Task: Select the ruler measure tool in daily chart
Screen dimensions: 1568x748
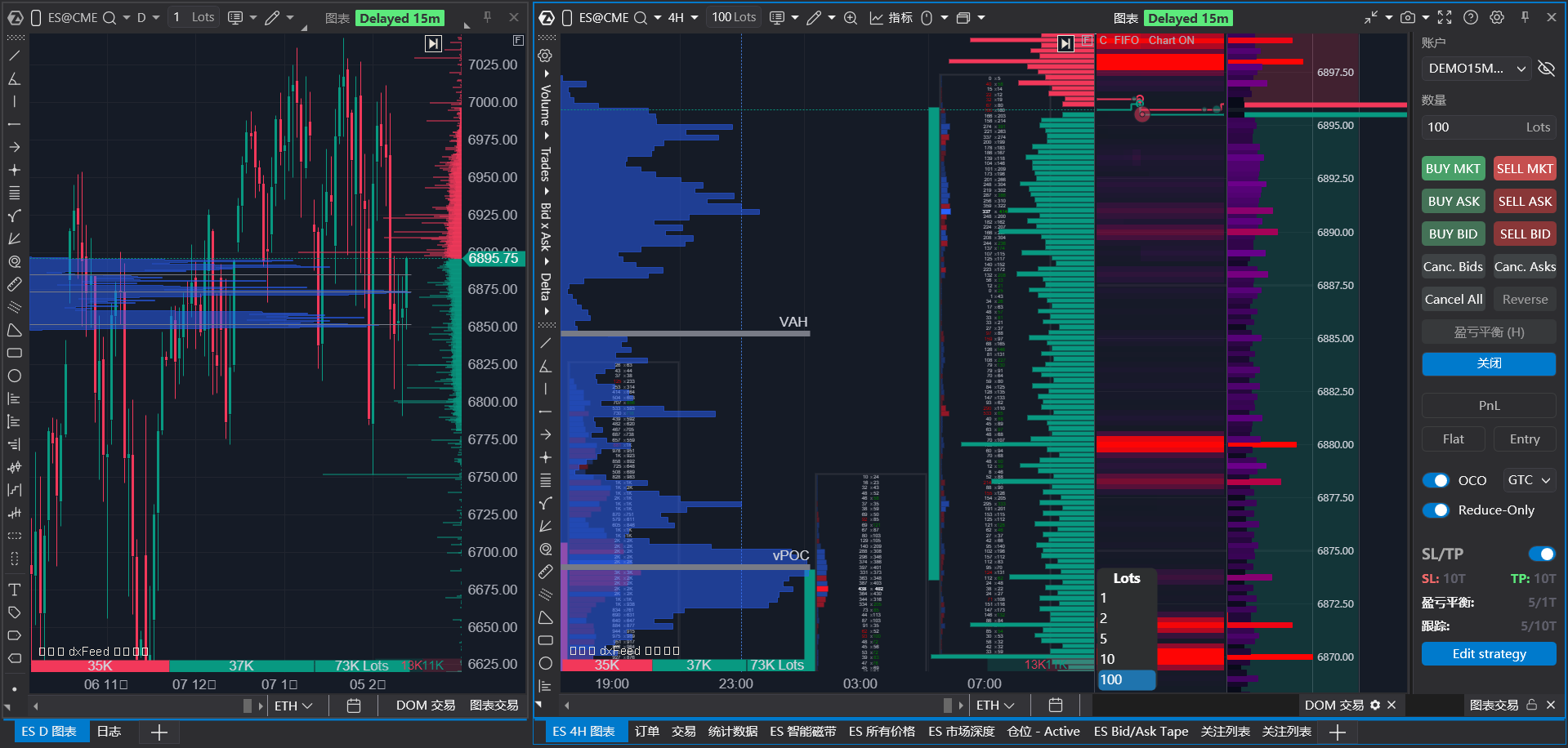Action: pyautogui.click(x=14, y=284)
